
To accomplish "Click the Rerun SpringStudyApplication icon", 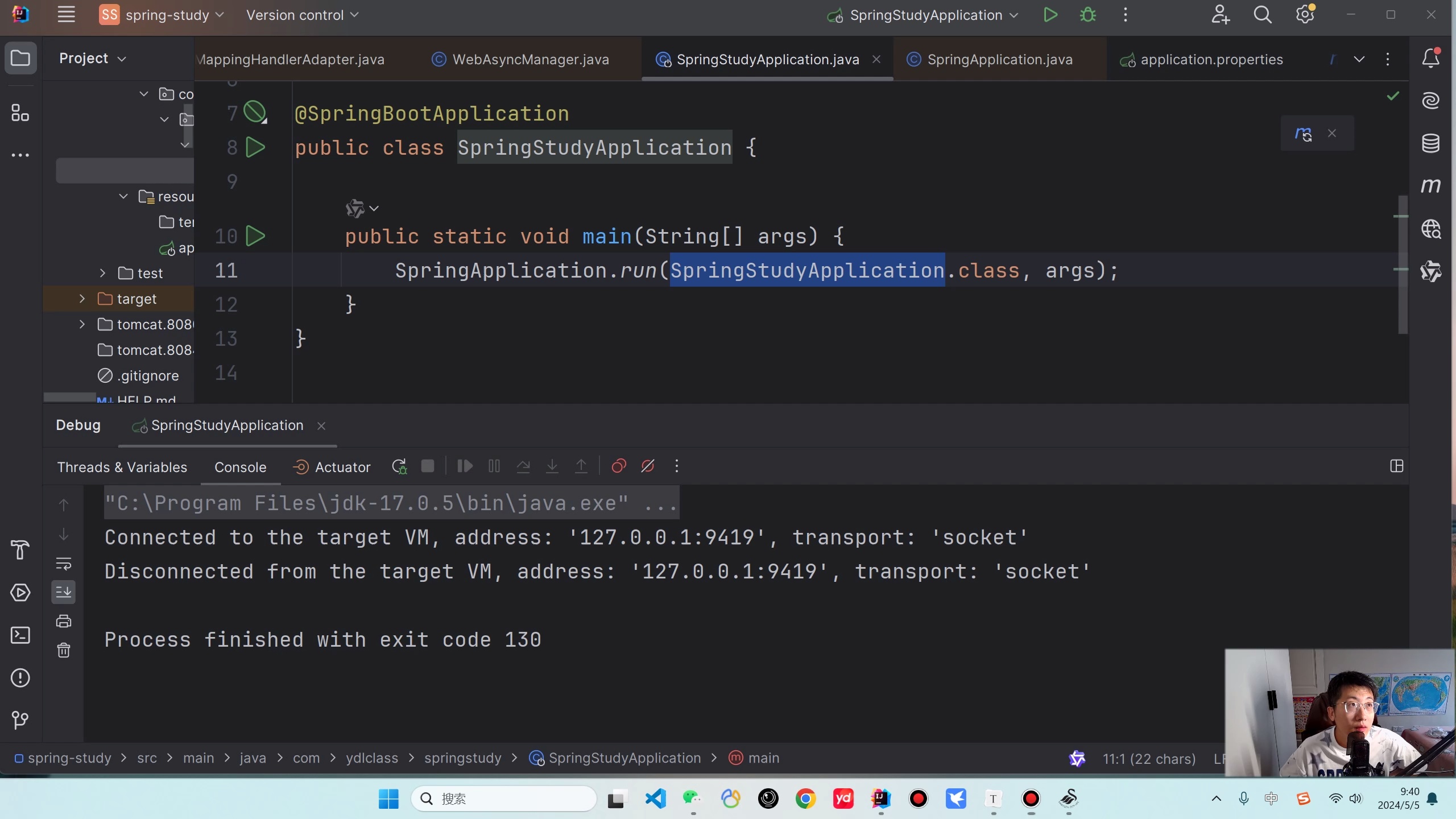I will pos(399,467).
